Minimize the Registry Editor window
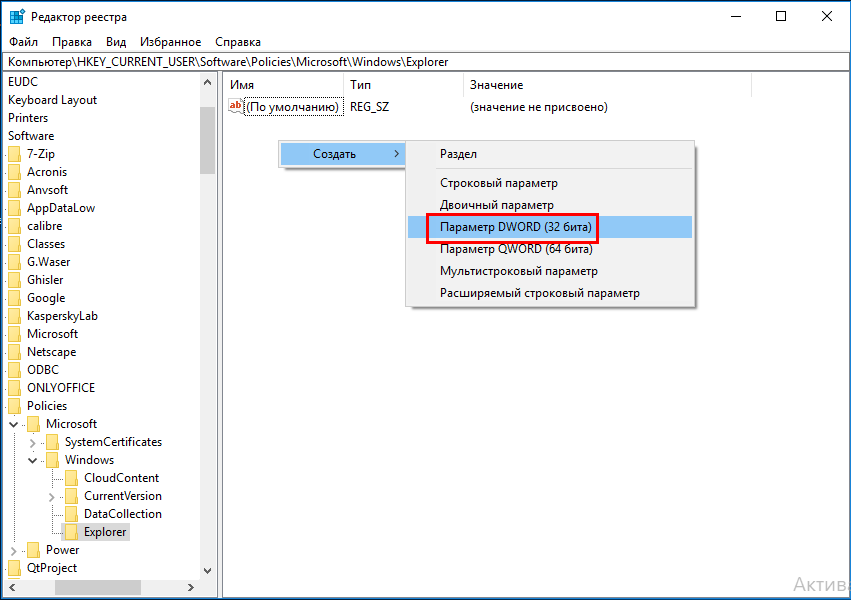The height and width of the screenshot is (600, 851). coord(736,16)
